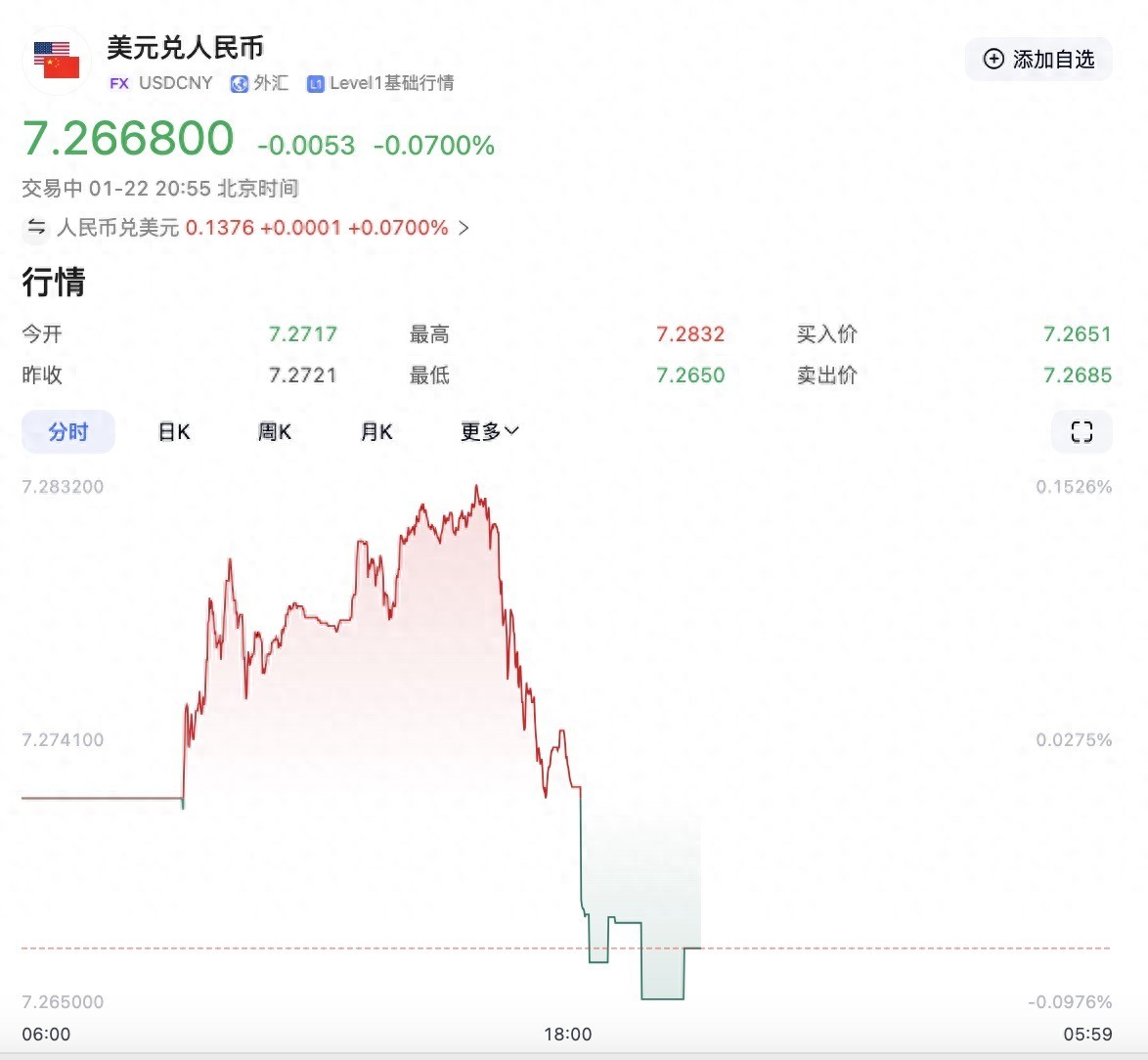Switch to the 周K tab
The width and height of the screenshot is (1148, 1060).
click(275, 432)
